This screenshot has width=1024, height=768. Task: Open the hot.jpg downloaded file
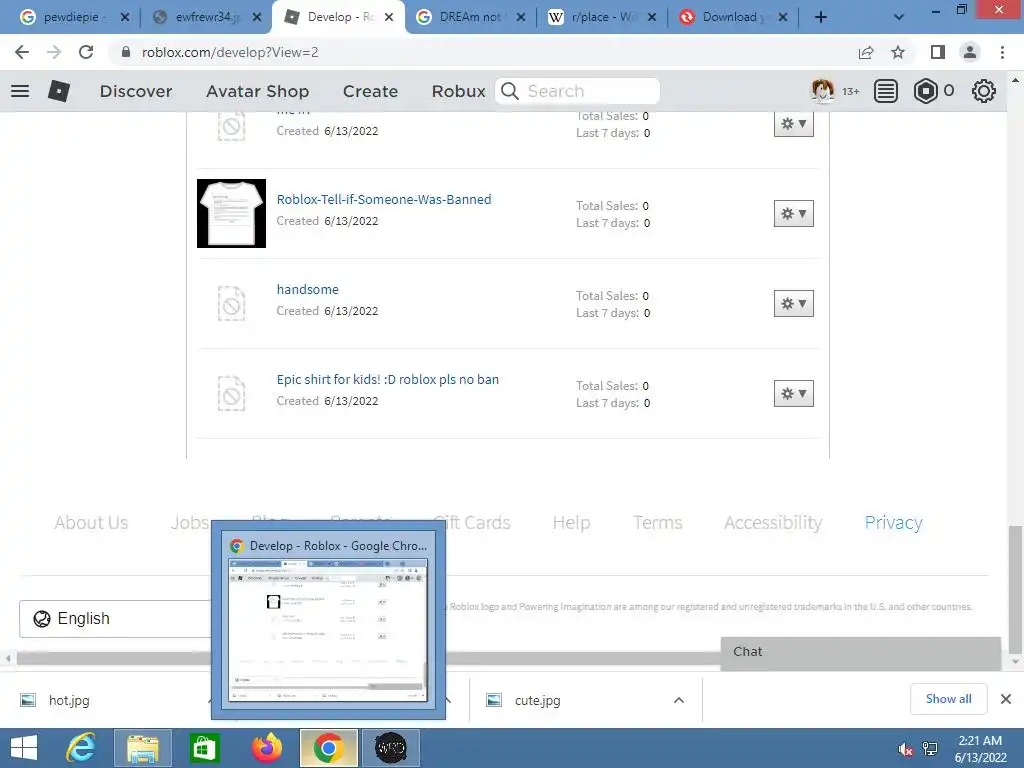coord(69,700)
